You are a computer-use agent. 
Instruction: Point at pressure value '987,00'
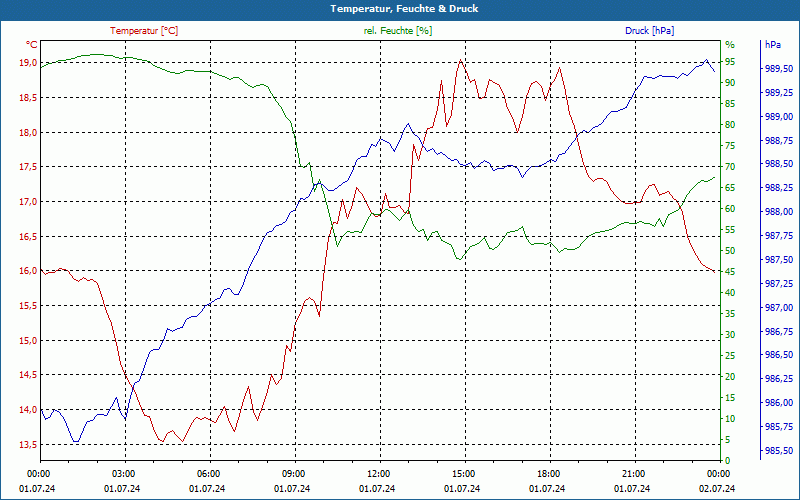(x=780, y=308)
